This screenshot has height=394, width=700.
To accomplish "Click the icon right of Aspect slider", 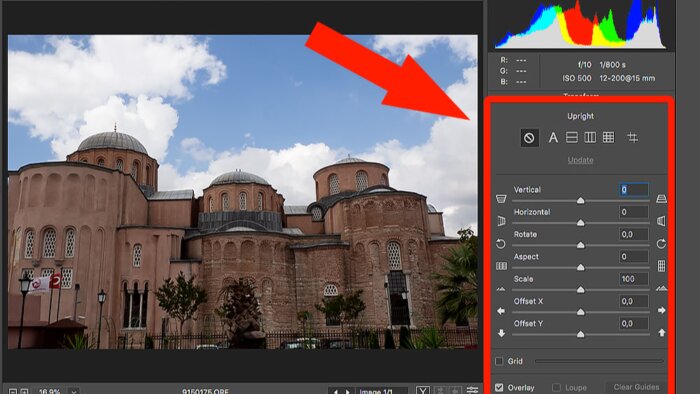I will click(x=661, y=266).
